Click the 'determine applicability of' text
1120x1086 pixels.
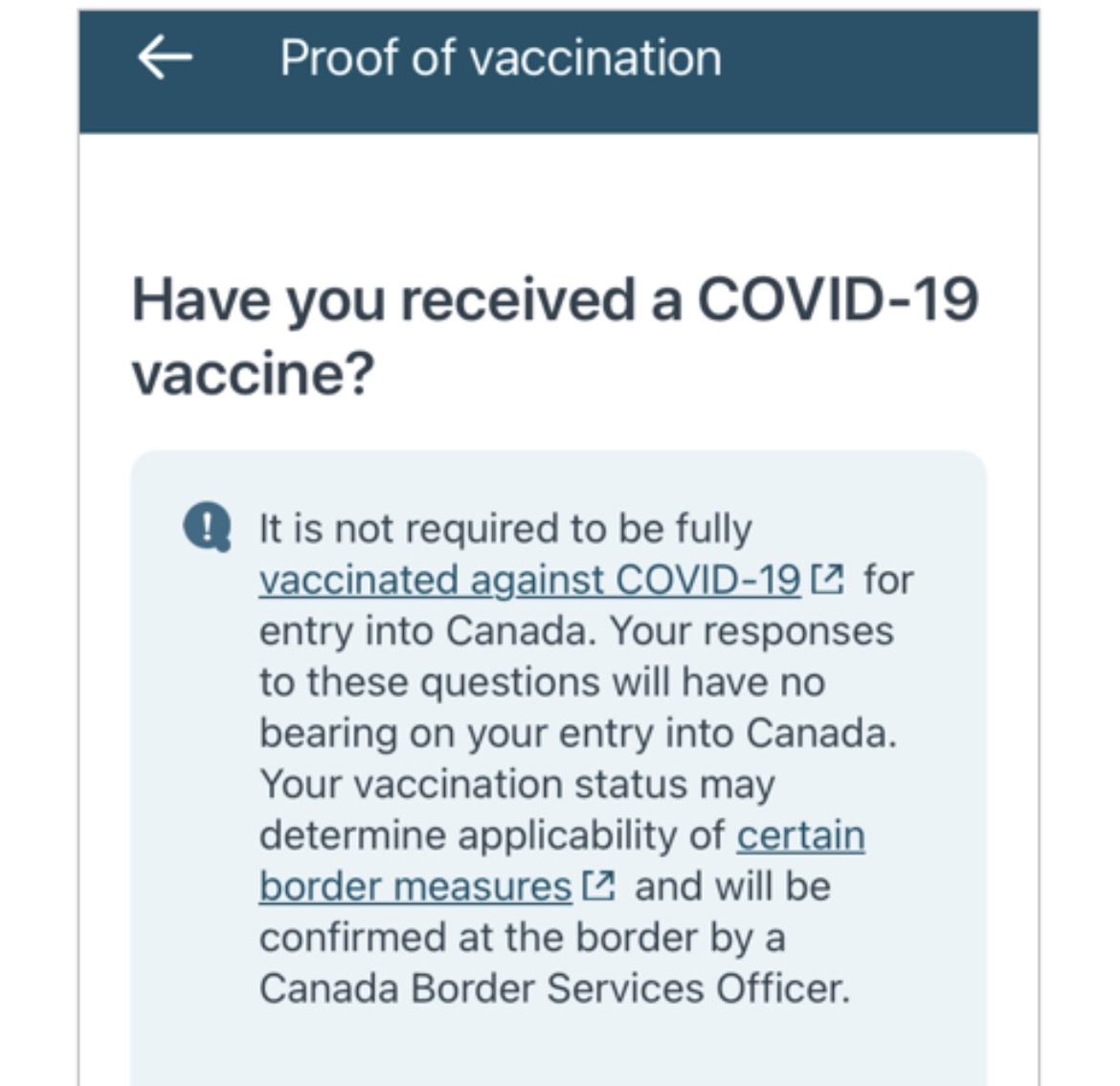click(x=492, y=835)
